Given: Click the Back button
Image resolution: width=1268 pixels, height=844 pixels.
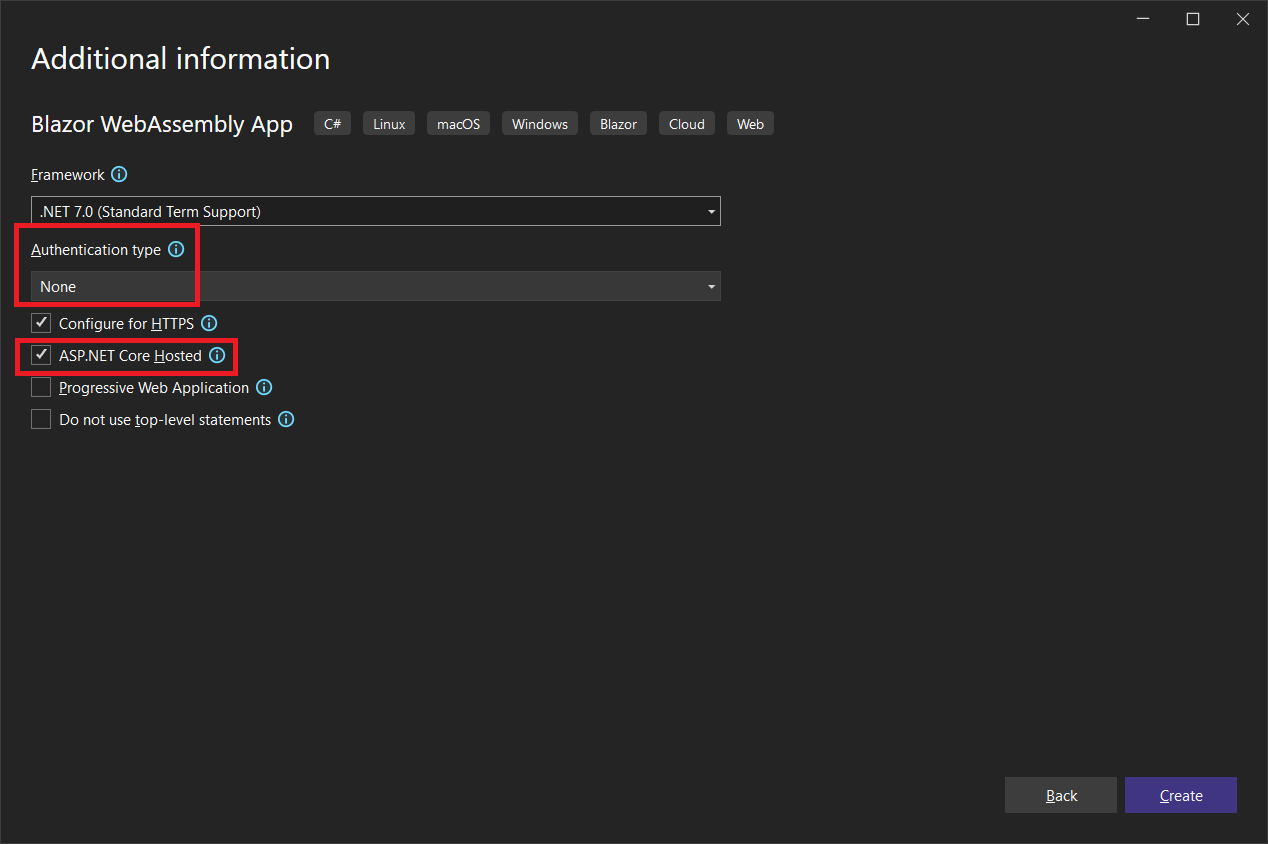Looking at the screenshot, I should pos(1061,795).
